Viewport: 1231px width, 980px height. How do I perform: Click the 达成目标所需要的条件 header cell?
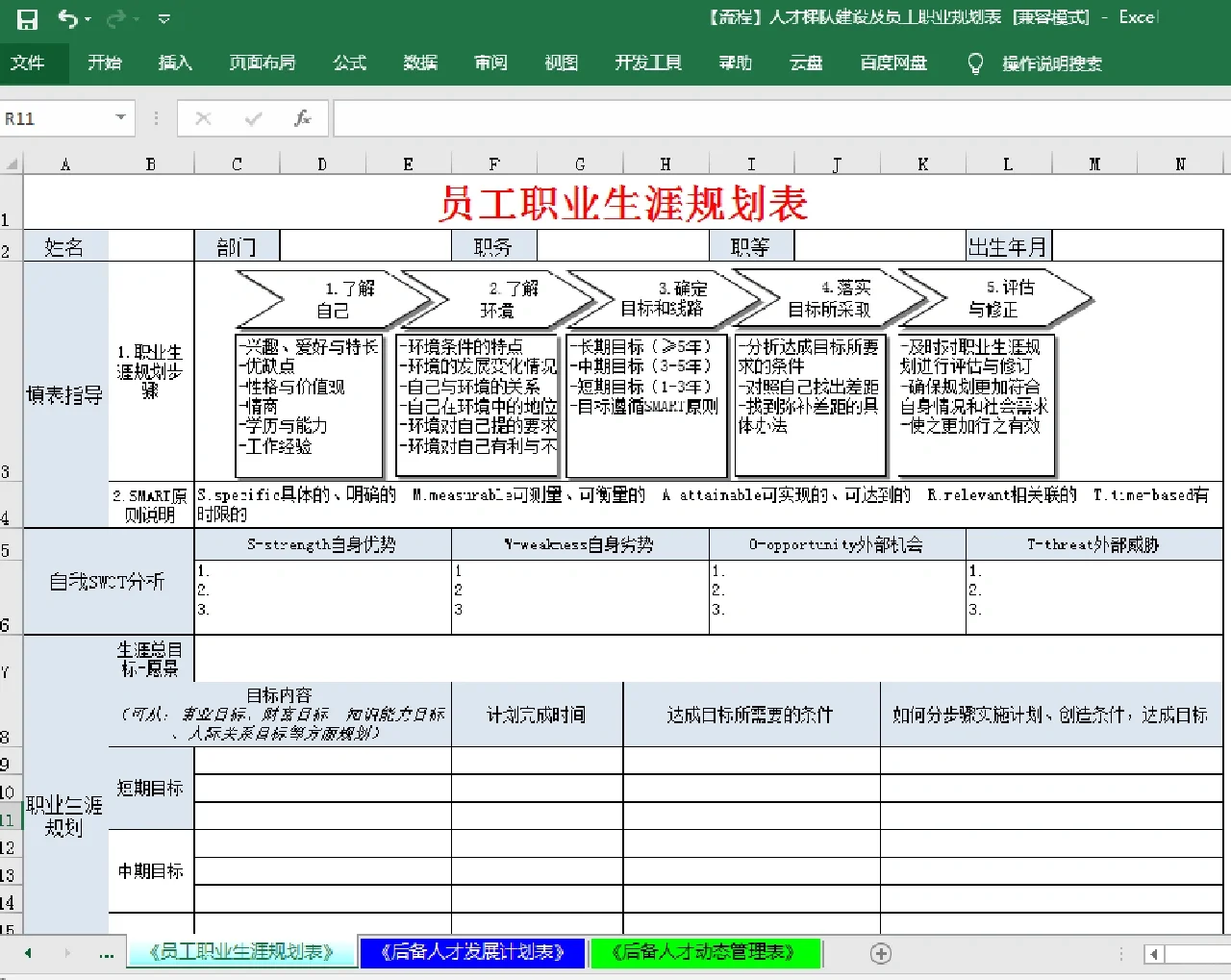(751, 715)
